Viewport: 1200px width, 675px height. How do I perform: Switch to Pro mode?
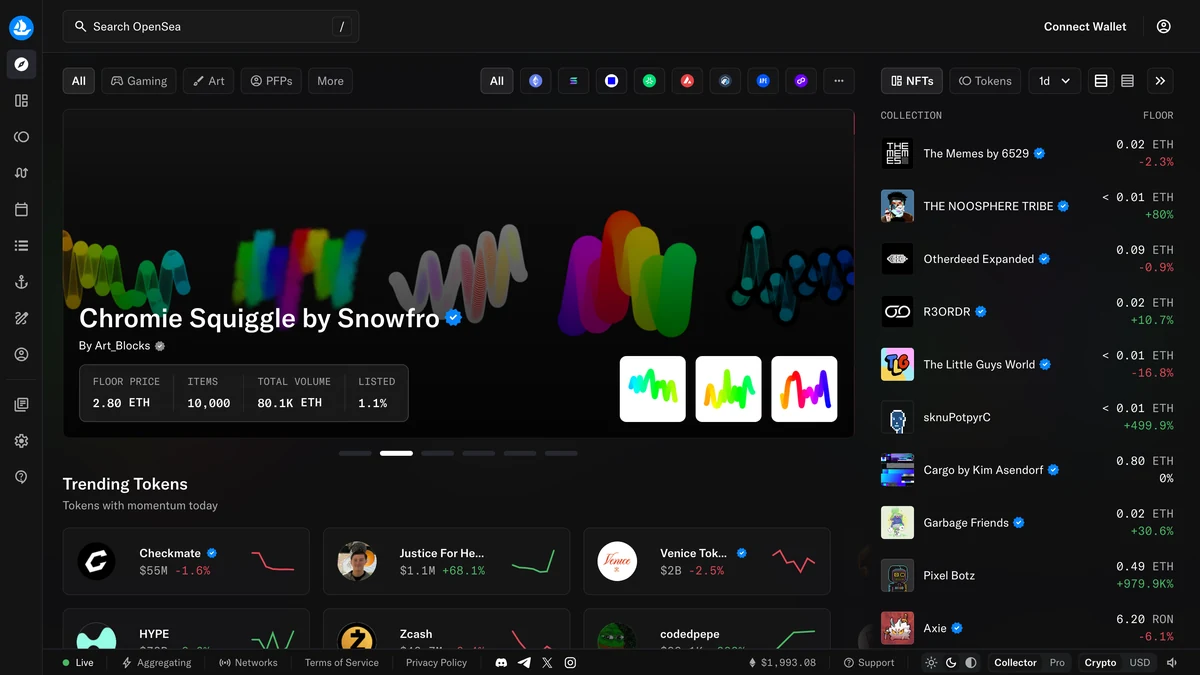1057,663
